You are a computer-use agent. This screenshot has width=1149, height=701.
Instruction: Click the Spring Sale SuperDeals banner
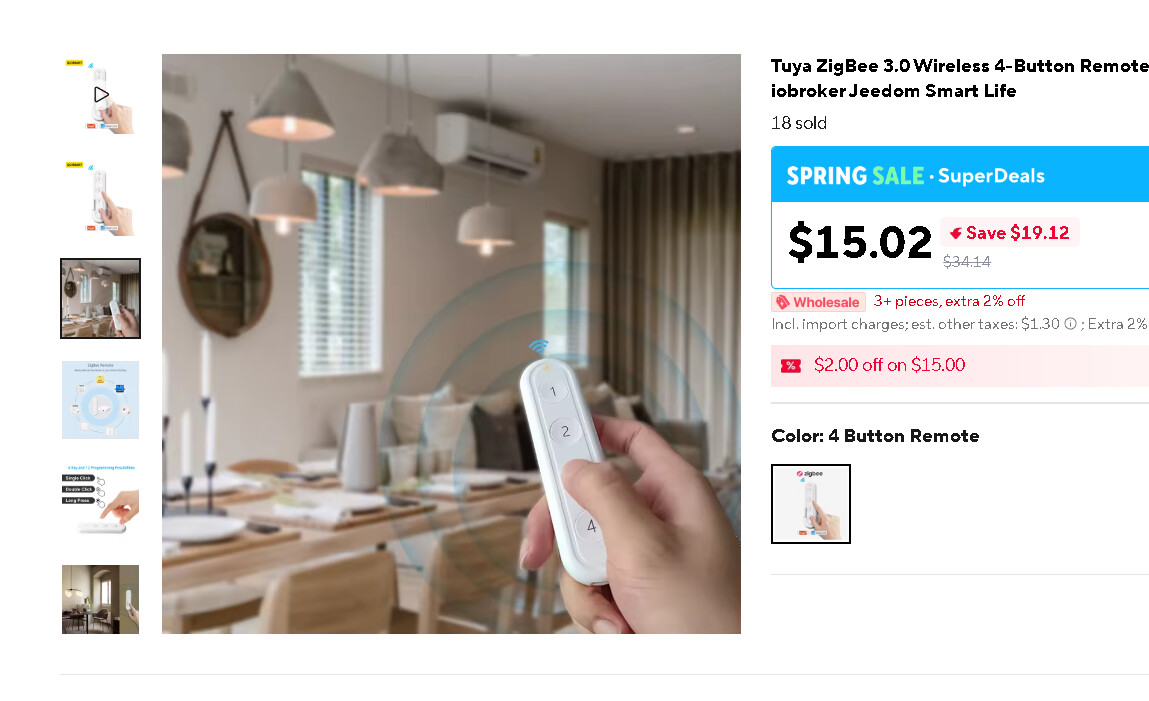coord(960,174)
